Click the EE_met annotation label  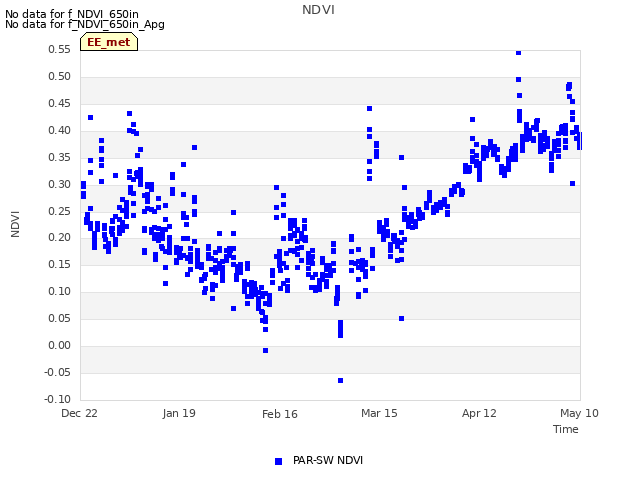point(109,42)
